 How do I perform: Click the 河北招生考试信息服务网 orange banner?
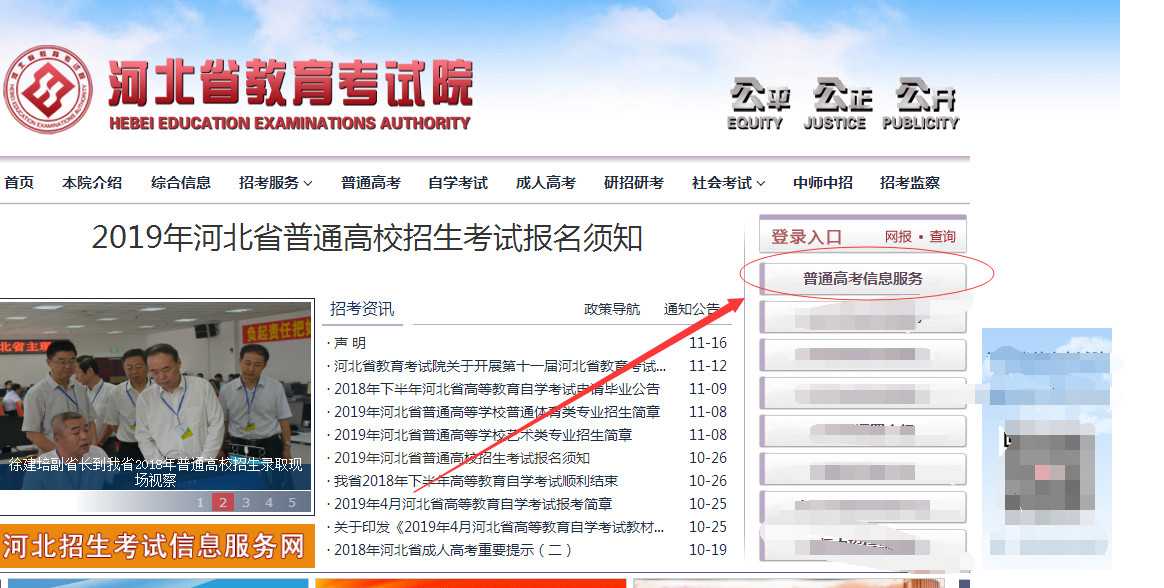click(157, 546)
